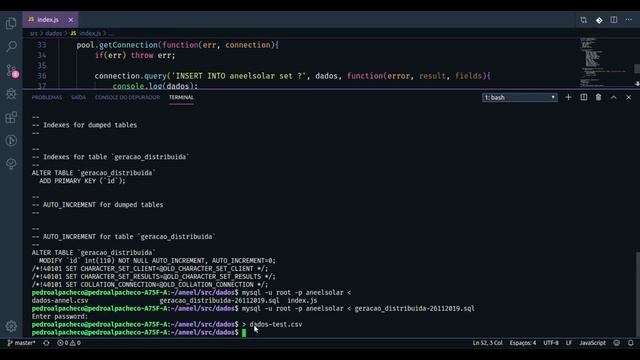The height and width of the screenshot is (360, 640).
Task: Change the UTF-8 encoding in status bar
Action: pyautogui.click(x=551, y=343)
